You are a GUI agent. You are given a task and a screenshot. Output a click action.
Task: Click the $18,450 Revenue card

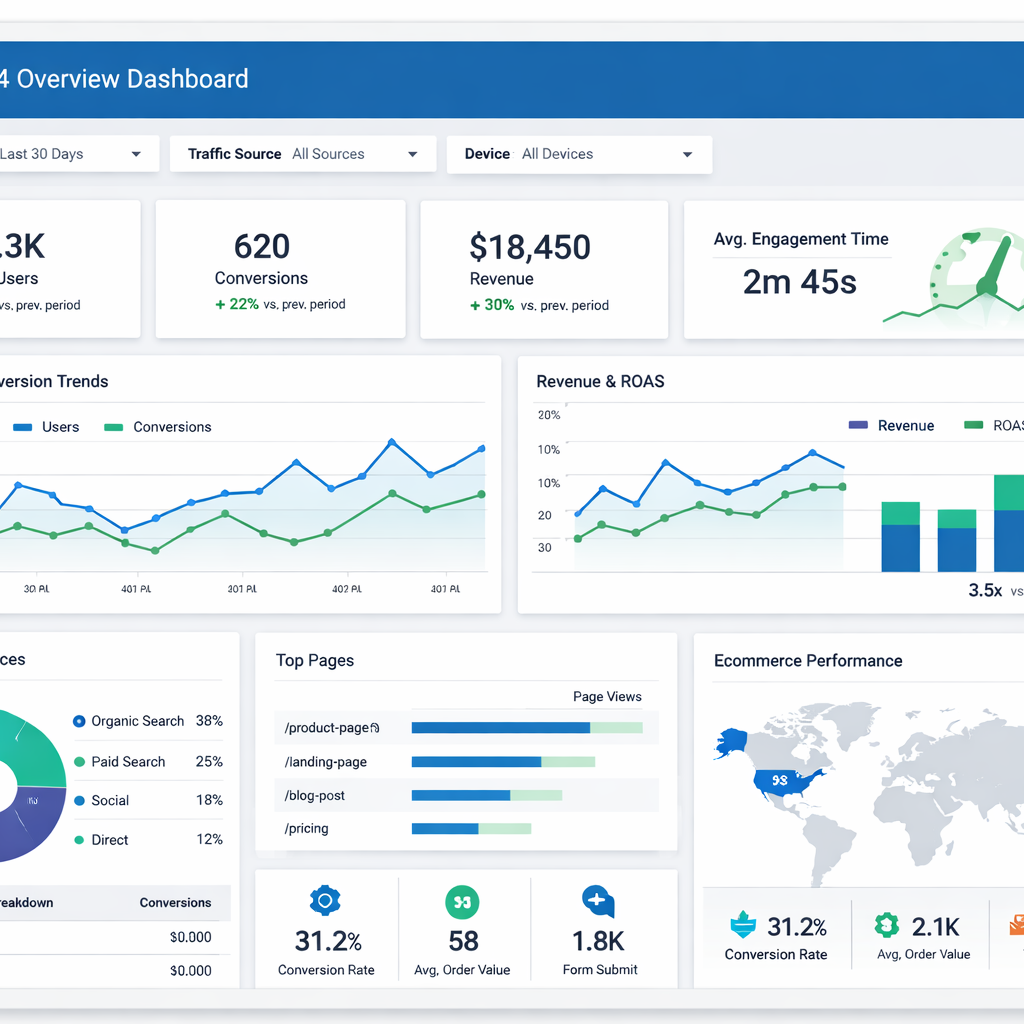coord(544,270)
